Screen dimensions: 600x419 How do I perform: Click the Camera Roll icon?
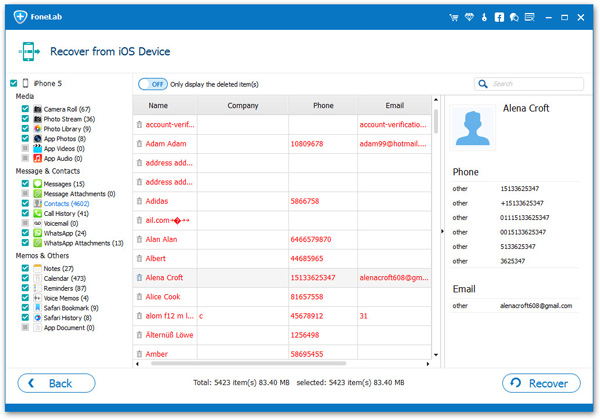coord(38,109)
